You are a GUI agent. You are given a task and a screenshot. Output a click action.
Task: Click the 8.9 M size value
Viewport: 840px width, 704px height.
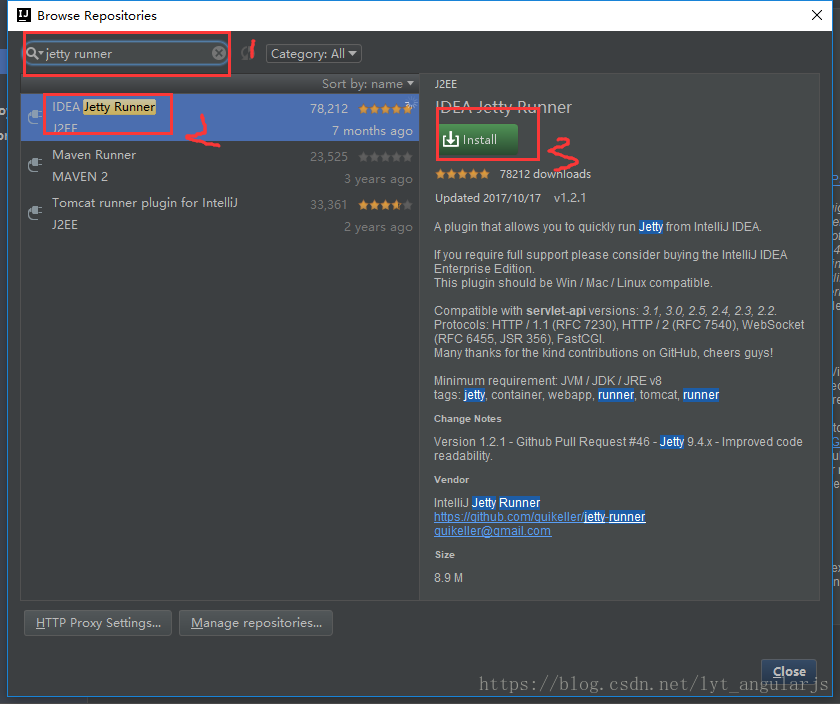point(448,578)
